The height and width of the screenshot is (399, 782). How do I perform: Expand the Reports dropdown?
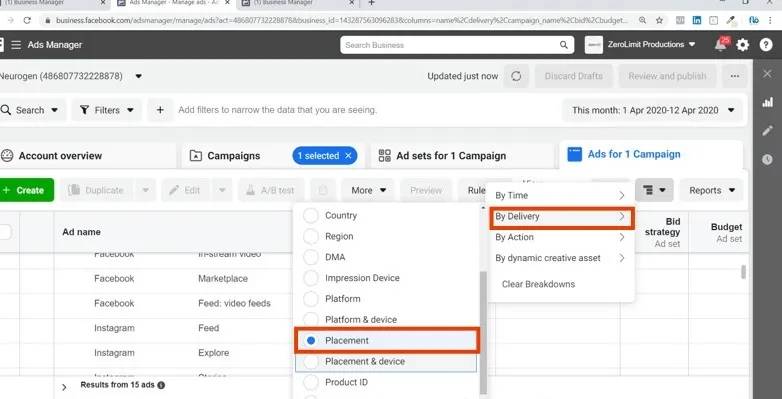(712, 190)
